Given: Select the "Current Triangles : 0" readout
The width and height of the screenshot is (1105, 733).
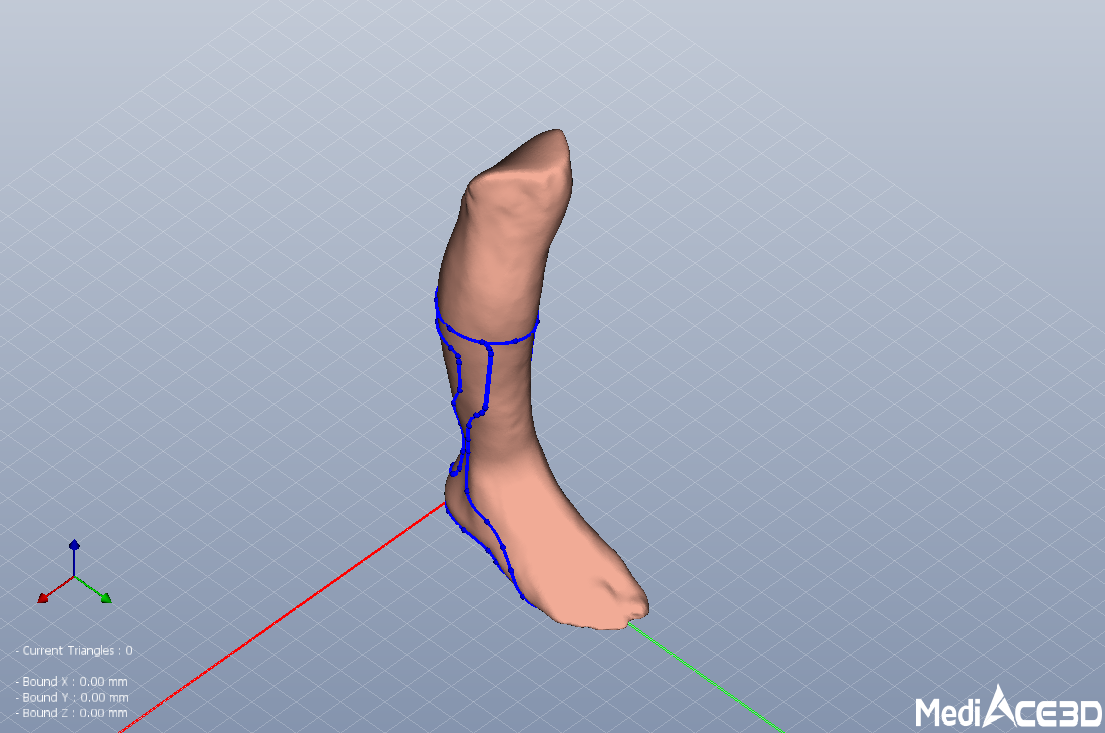Looking at the screenshot, I should pos(74,651).
